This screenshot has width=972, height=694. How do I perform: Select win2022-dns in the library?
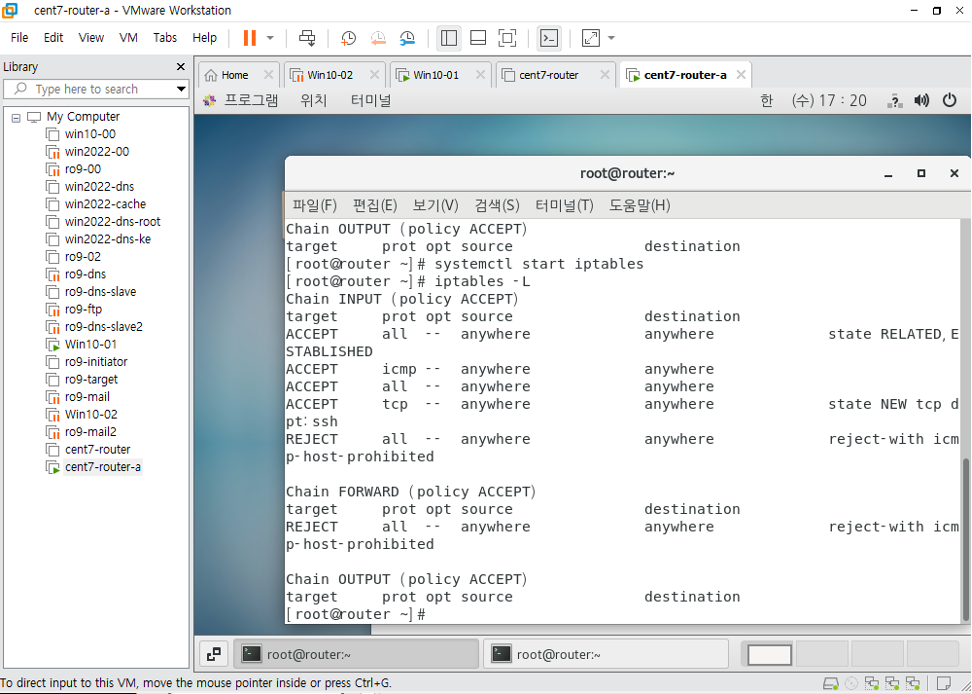pyautogui.click(x=99, y=187)
